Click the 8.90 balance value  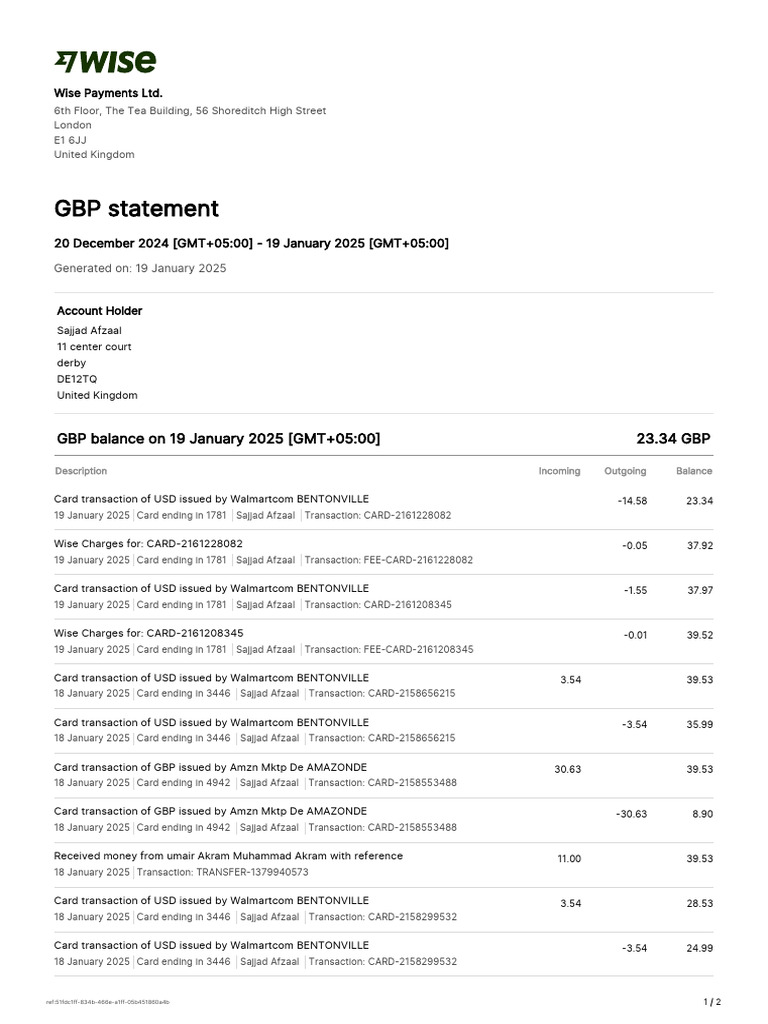(702, 814)
